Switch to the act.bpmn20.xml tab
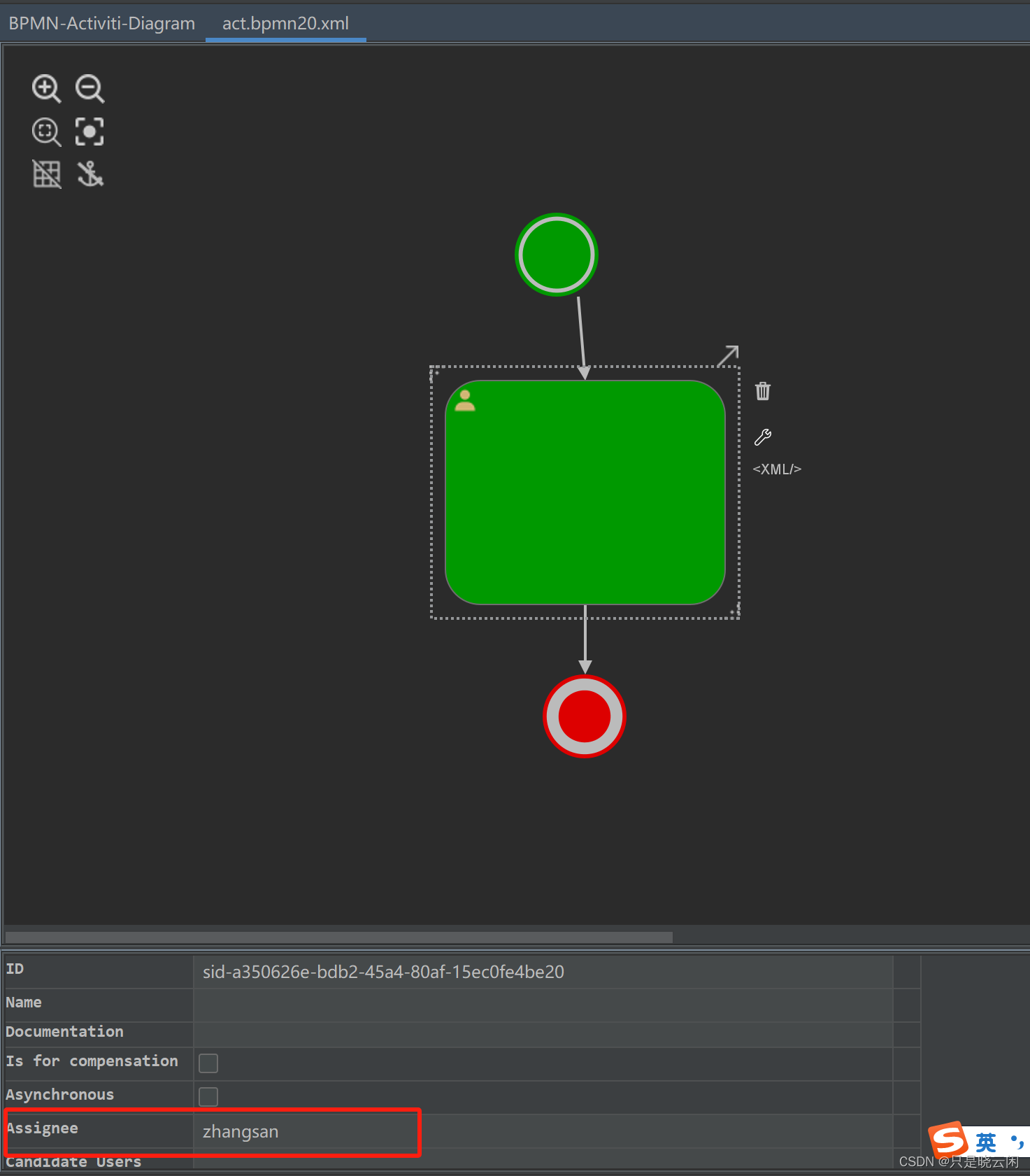This screenshot has height=1176, width=1030. point(286,23)
